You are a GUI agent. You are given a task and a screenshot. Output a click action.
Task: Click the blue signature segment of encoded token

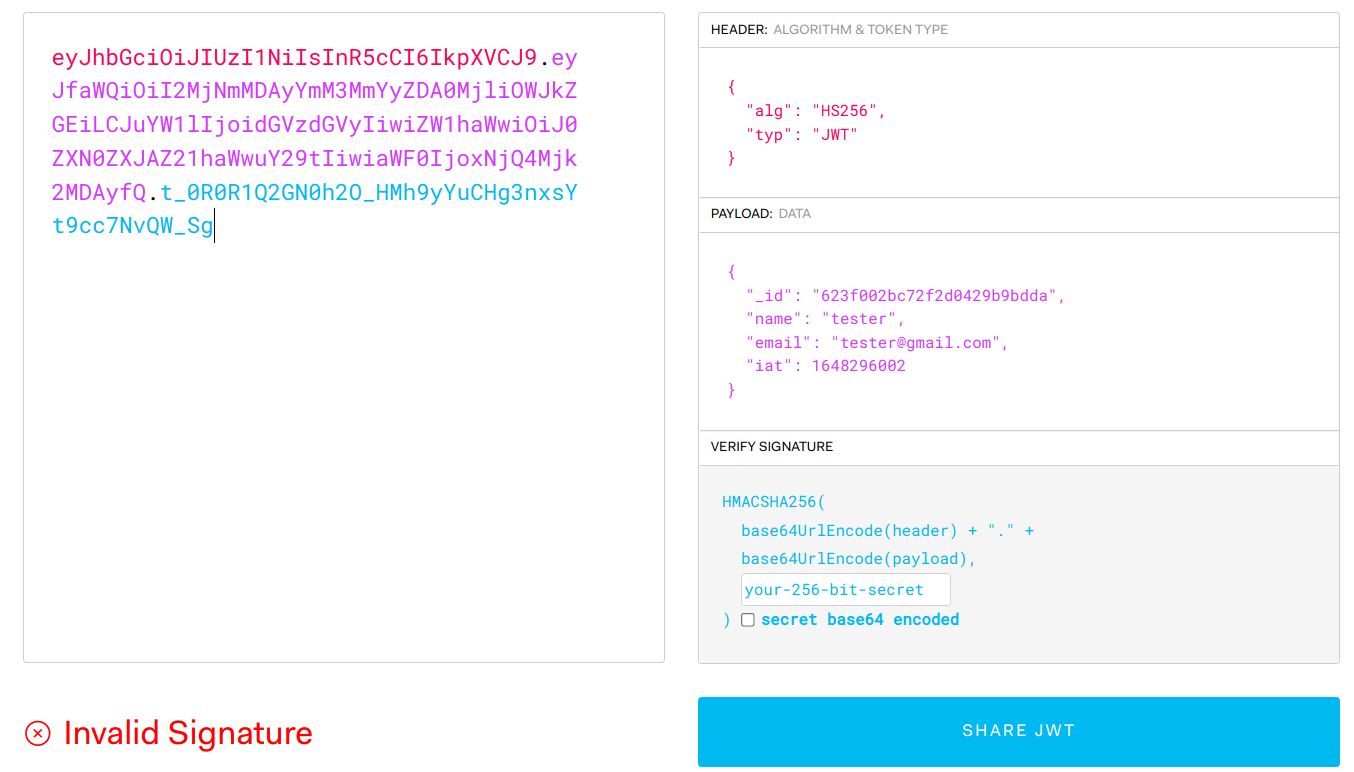tap(368, 192)
